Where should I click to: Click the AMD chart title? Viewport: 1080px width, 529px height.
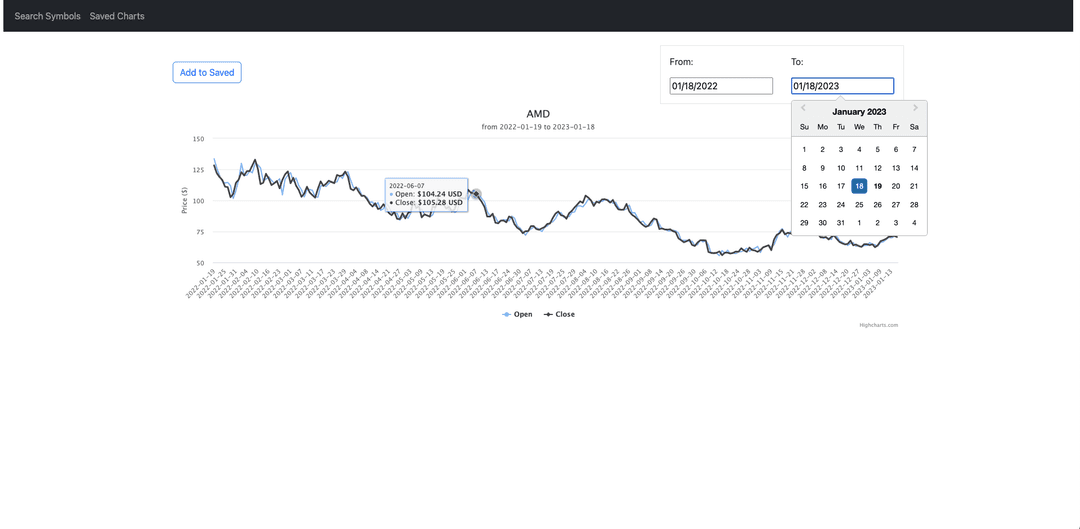point(539,114)
